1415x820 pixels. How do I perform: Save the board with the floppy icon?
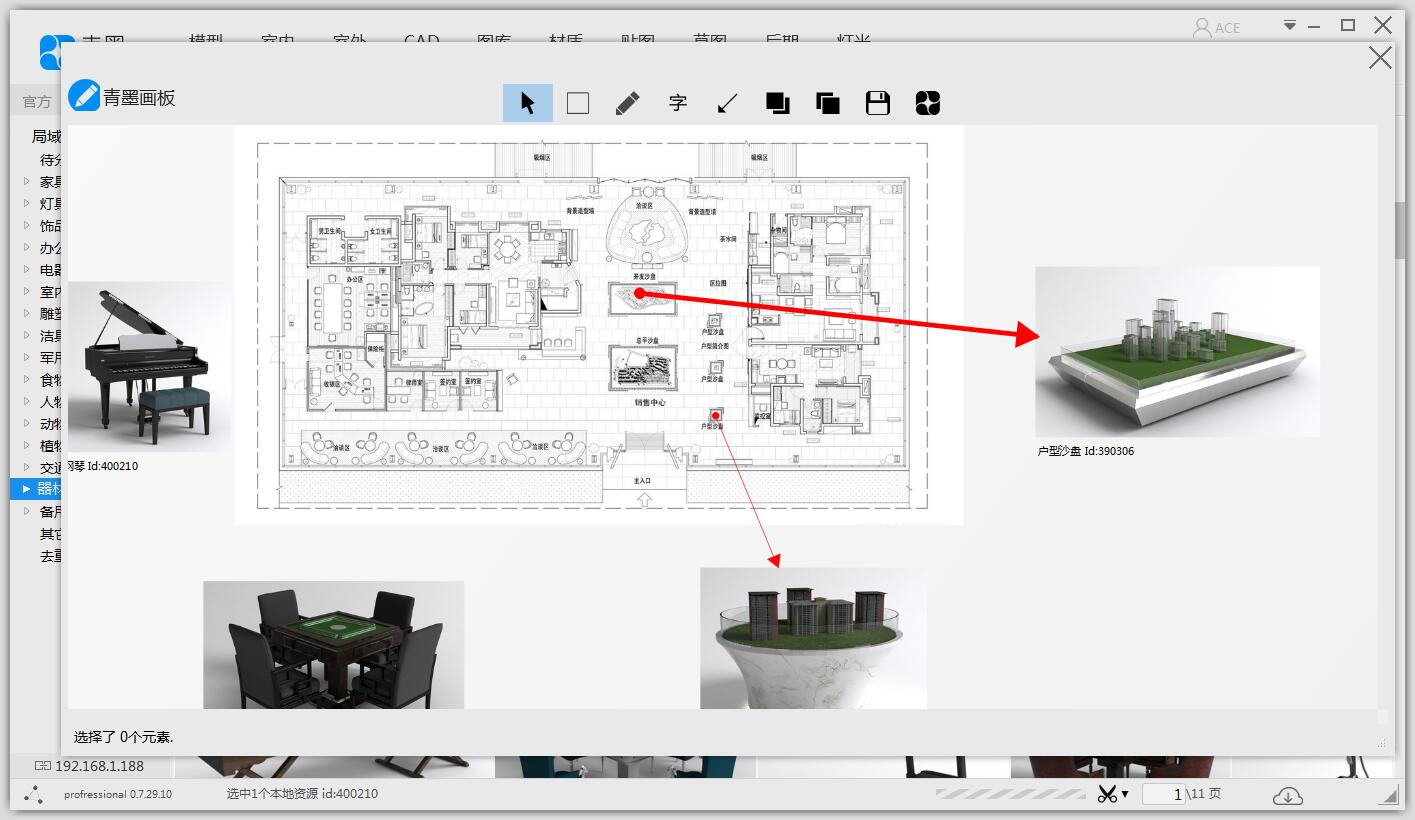(x=878, y=103)
